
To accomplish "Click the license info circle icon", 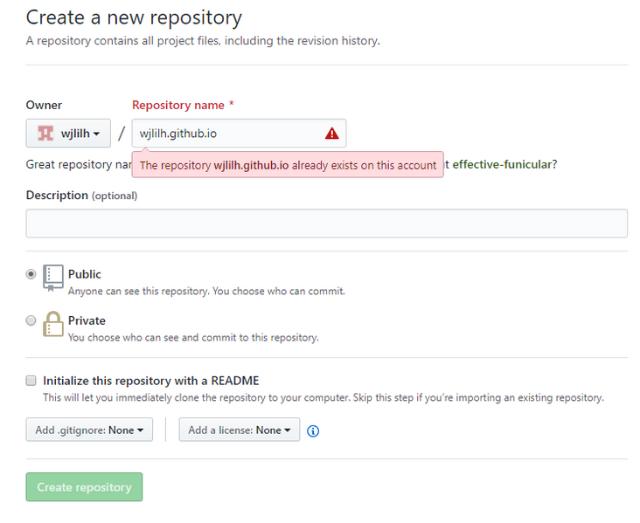I will (313, 431).
